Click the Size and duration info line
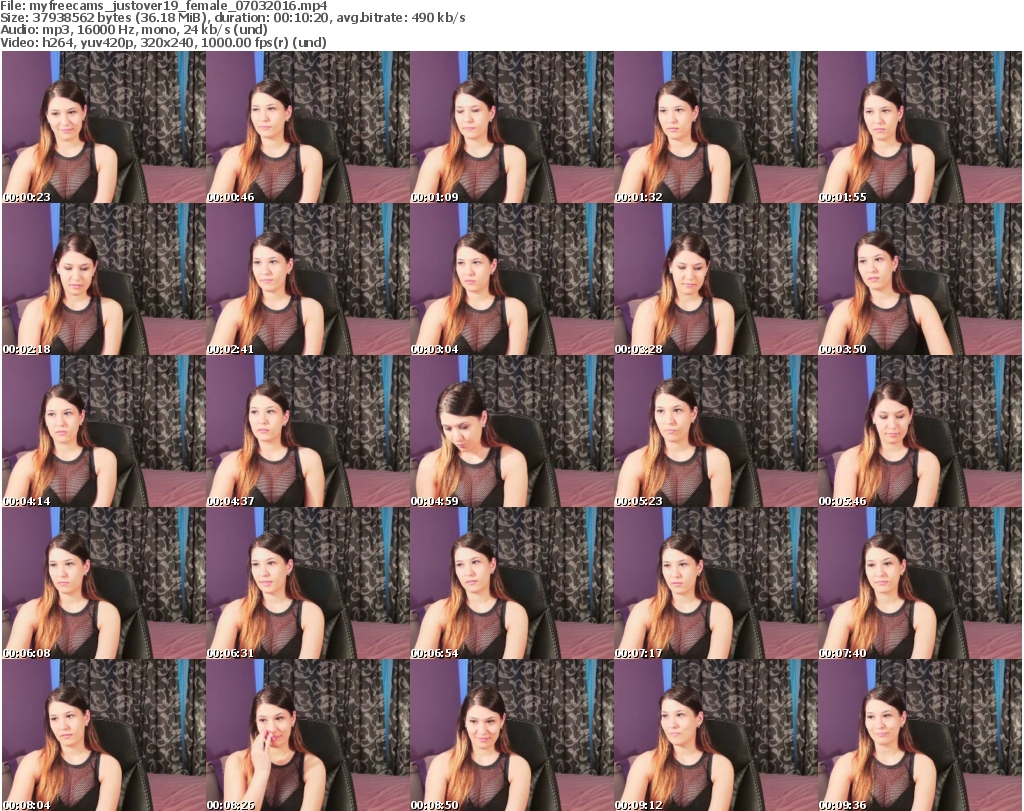 click(x=232, y=18)
